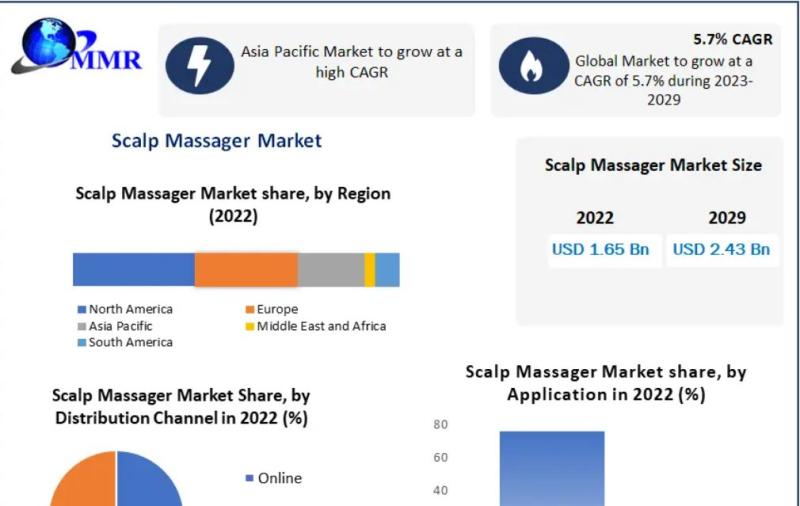Select the South America legend marker

[x=82, y=343]
